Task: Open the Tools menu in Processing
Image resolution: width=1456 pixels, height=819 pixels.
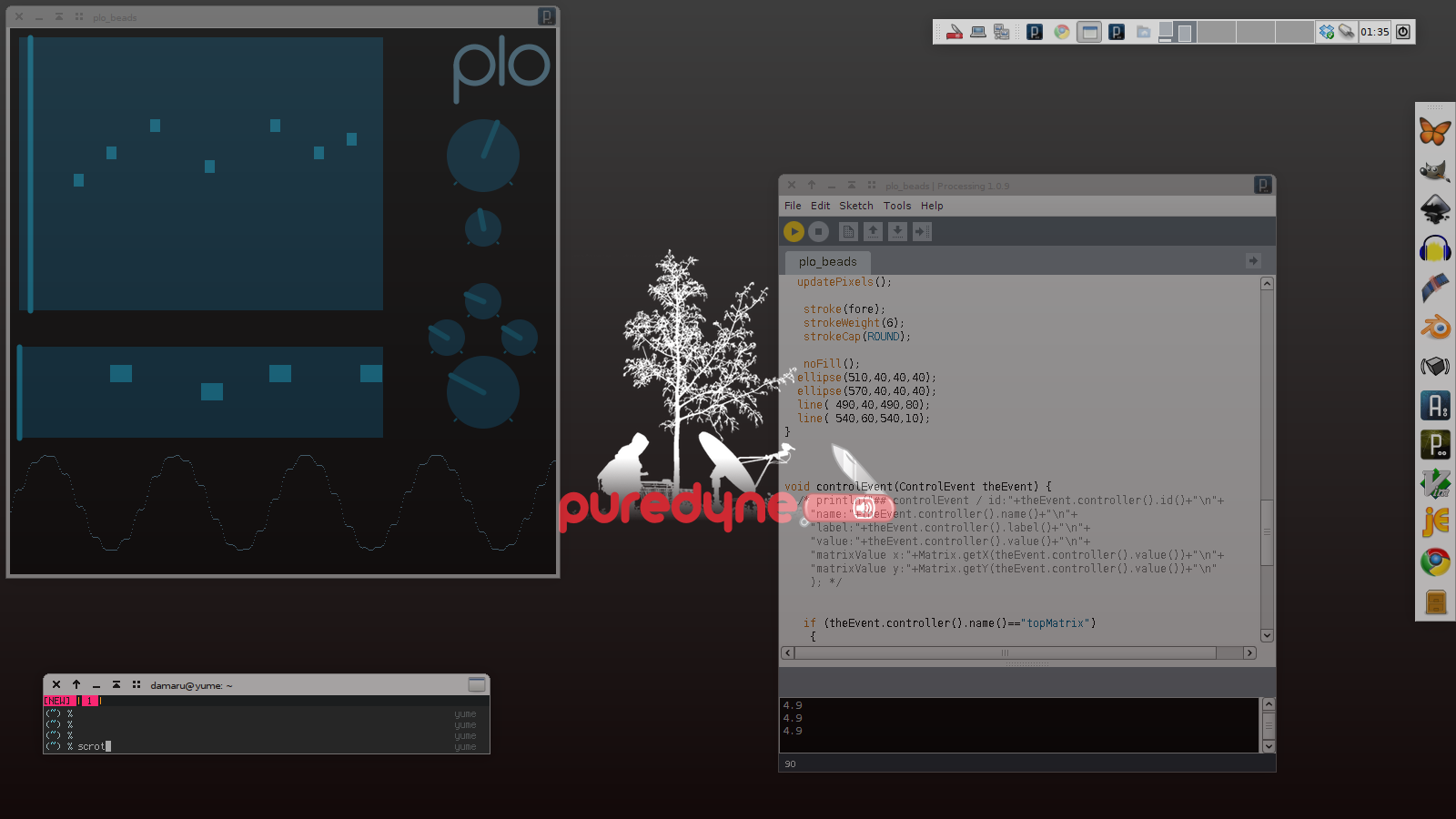Action: click(896, 206)
